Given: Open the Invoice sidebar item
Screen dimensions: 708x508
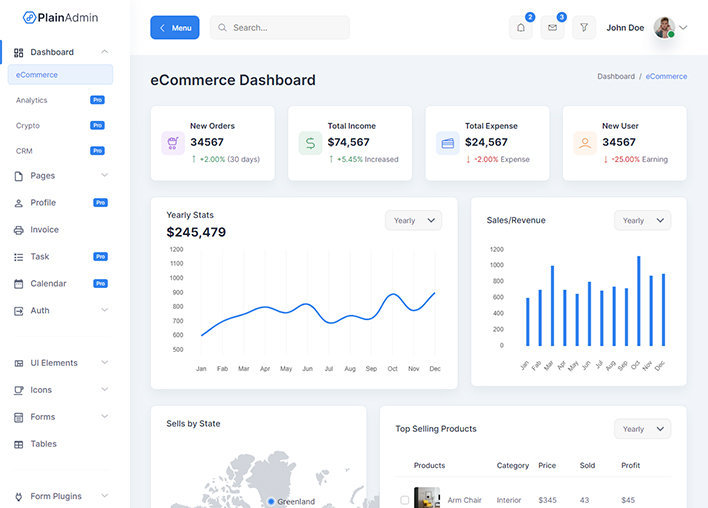Looking at the screenshot, I should [x=44, y=230].
